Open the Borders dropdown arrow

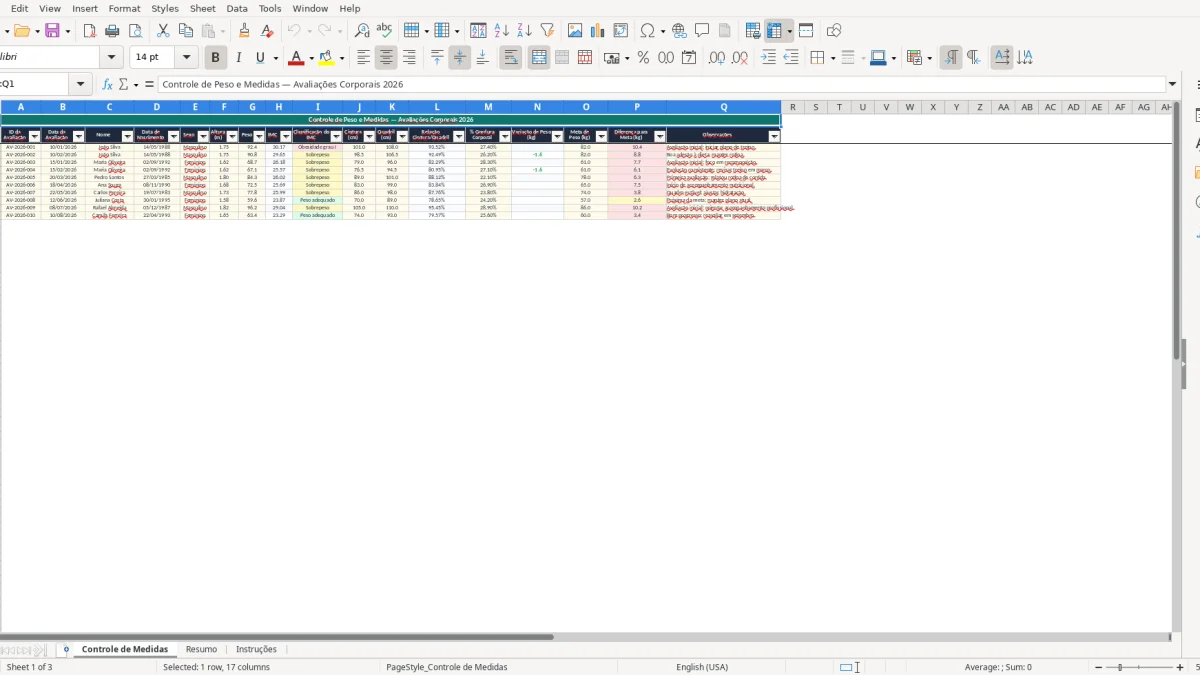pyautogui.click(x=832, y=58)
